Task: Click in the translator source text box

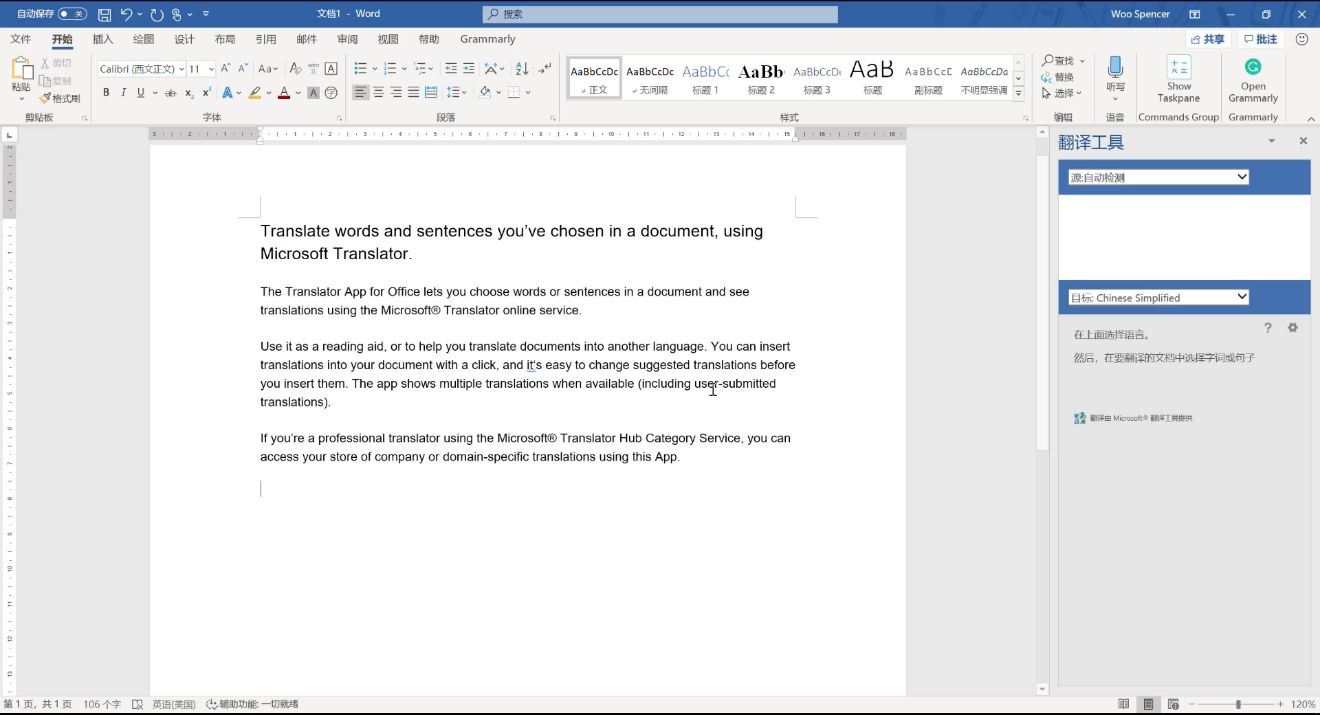Action: 1184,237
